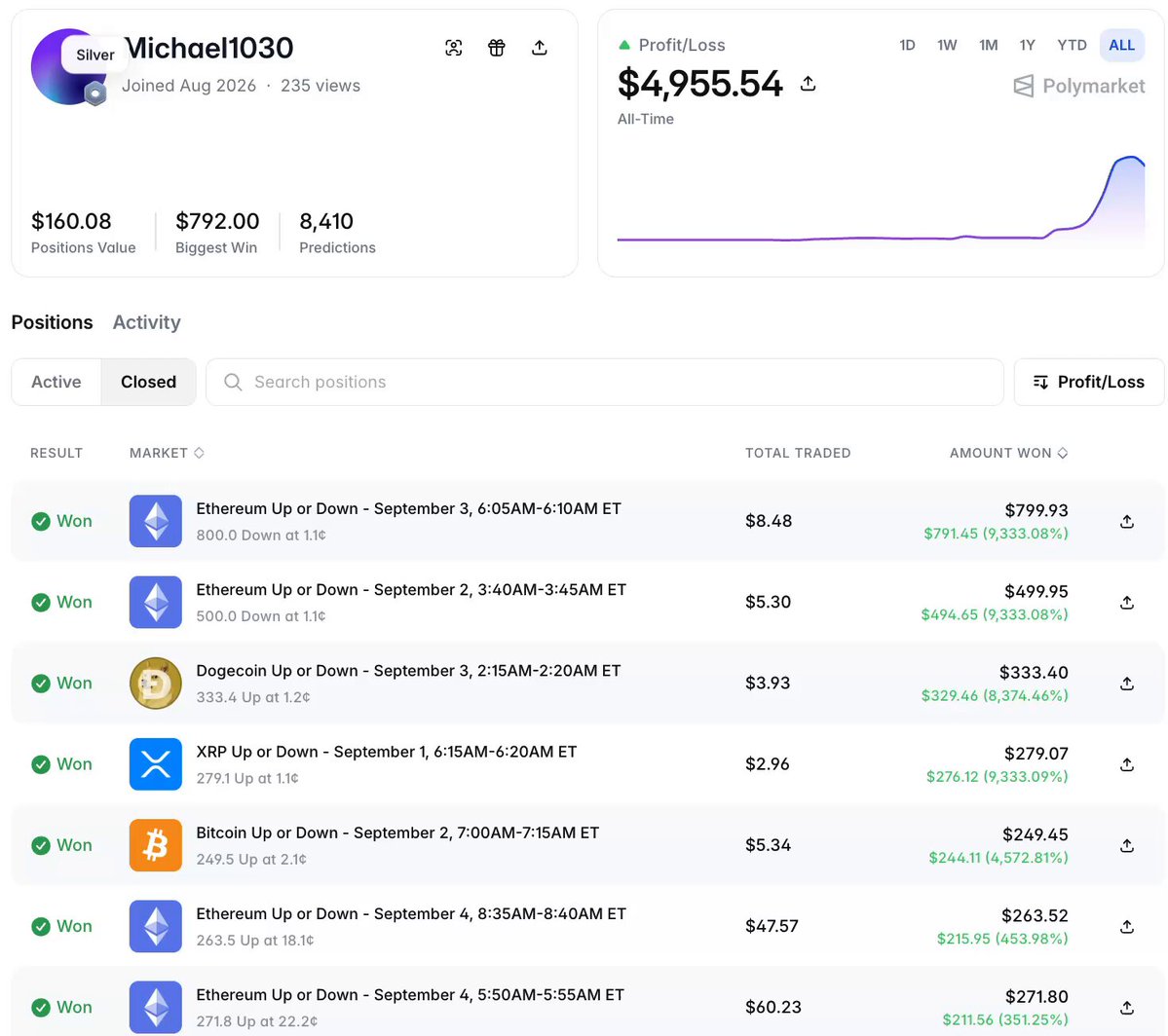Open the gift icon in profile header
This screenshot has width=1168, height=1036.
tap(497, 48)
